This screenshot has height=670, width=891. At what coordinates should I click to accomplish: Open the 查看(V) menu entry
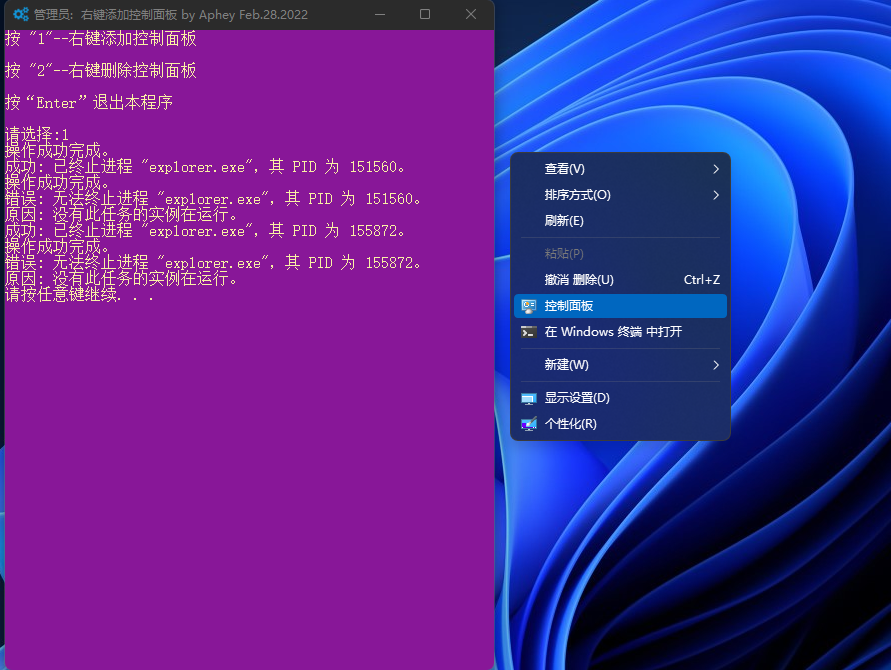point(565,169)
